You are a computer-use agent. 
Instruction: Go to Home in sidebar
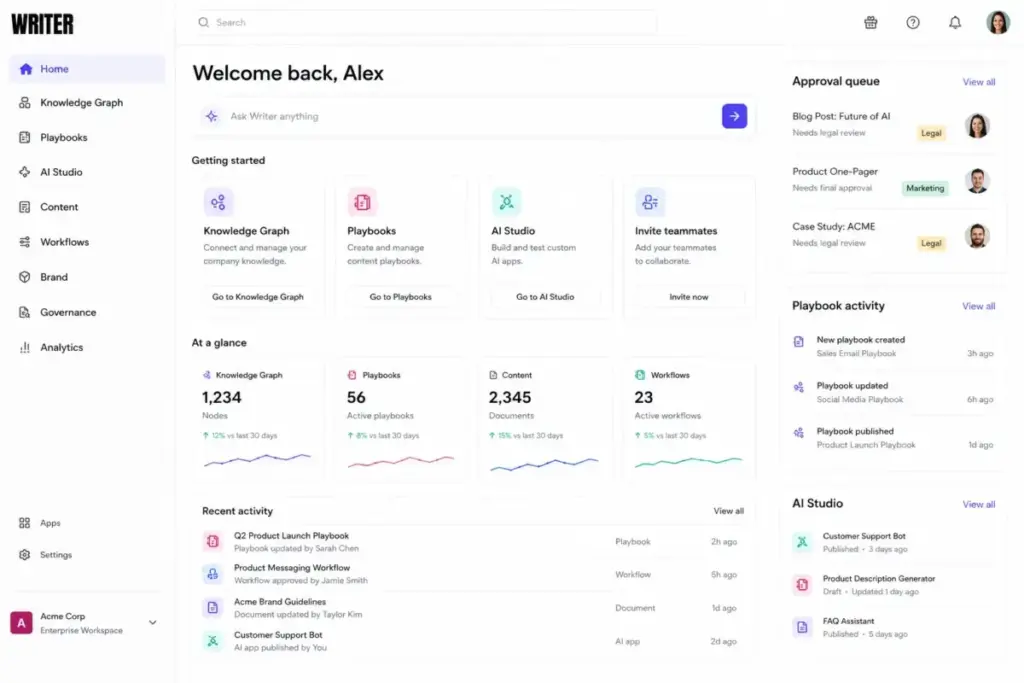(87, 69)
